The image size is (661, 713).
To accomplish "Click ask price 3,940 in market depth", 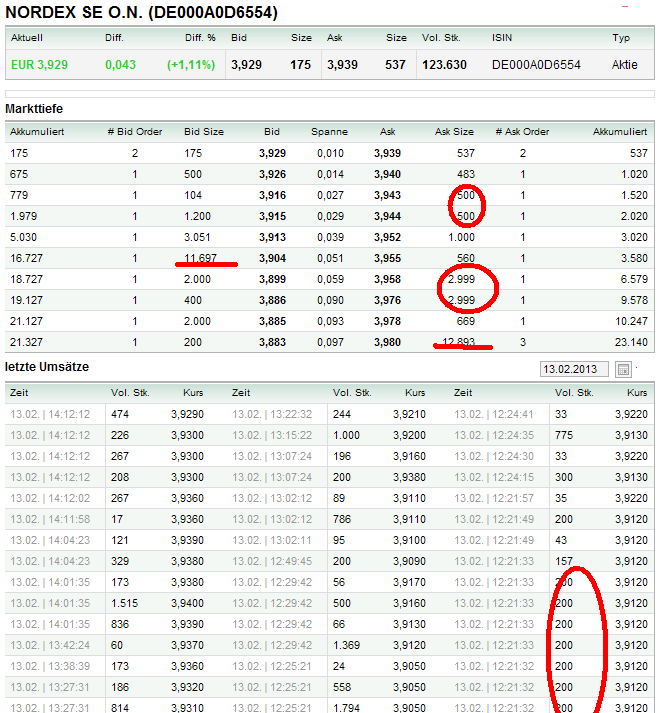I will pos(387,174).
